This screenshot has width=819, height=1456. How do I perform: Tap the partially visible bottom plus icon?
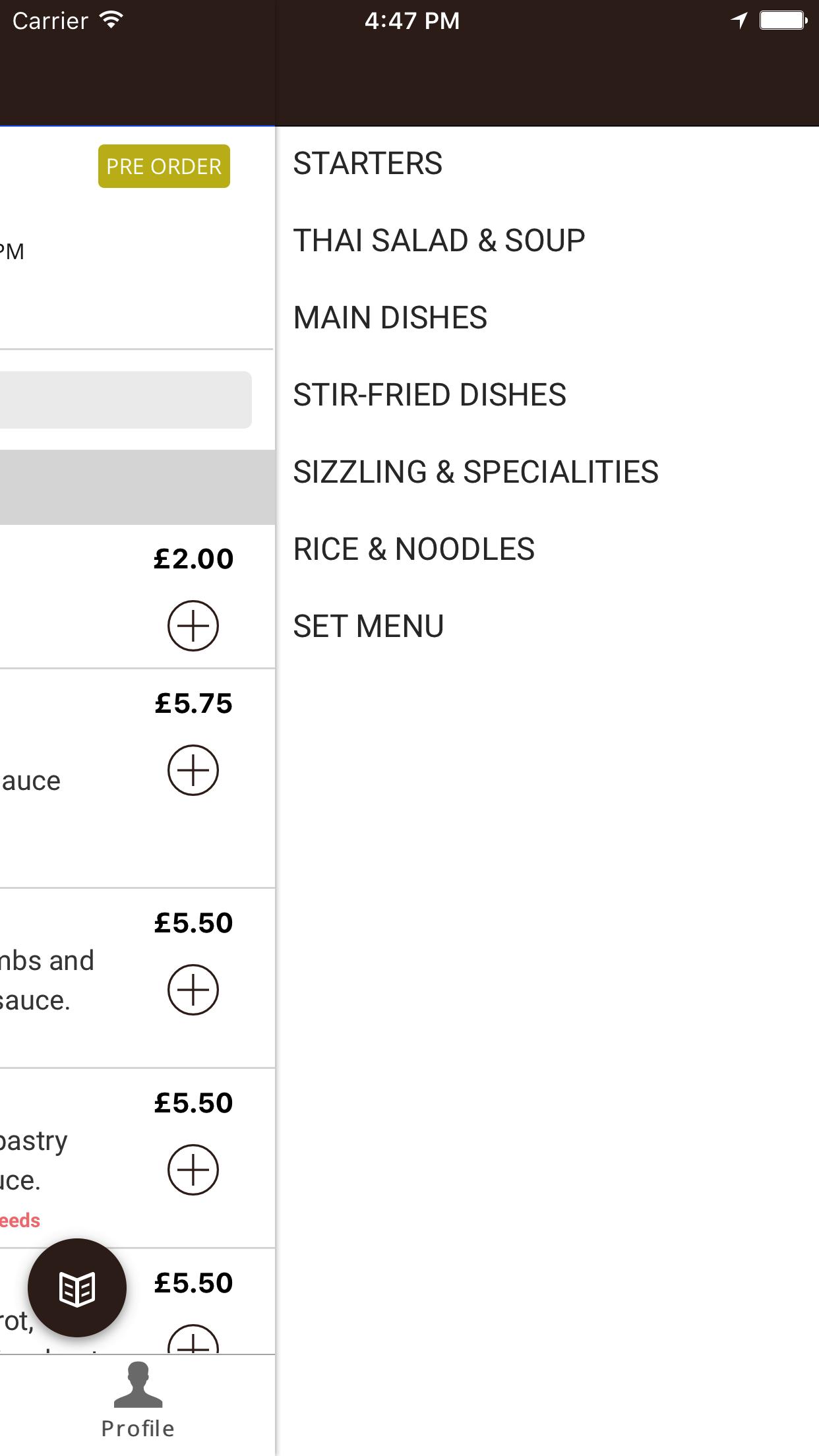point(193,1340)
